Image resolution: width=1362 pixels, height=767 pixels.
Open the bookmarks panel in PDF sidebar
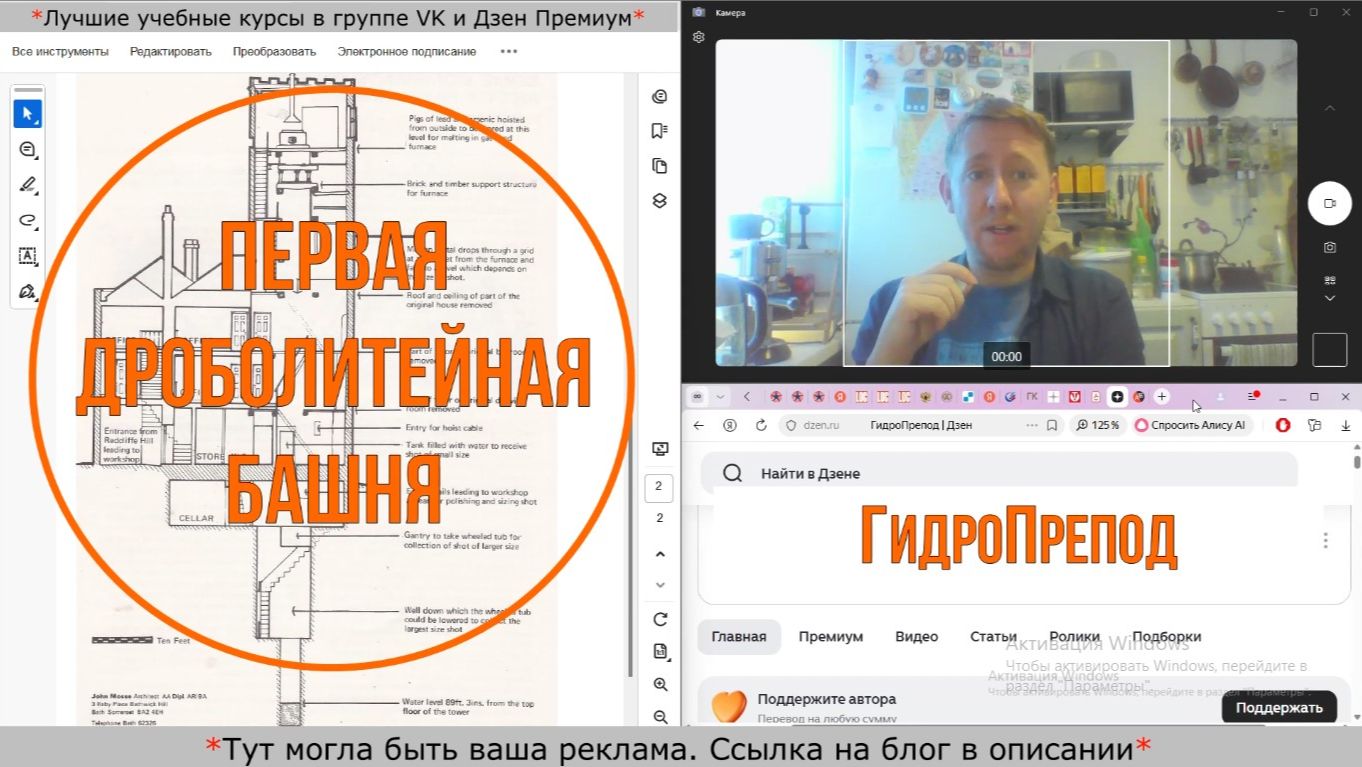(x=659, y=131)
